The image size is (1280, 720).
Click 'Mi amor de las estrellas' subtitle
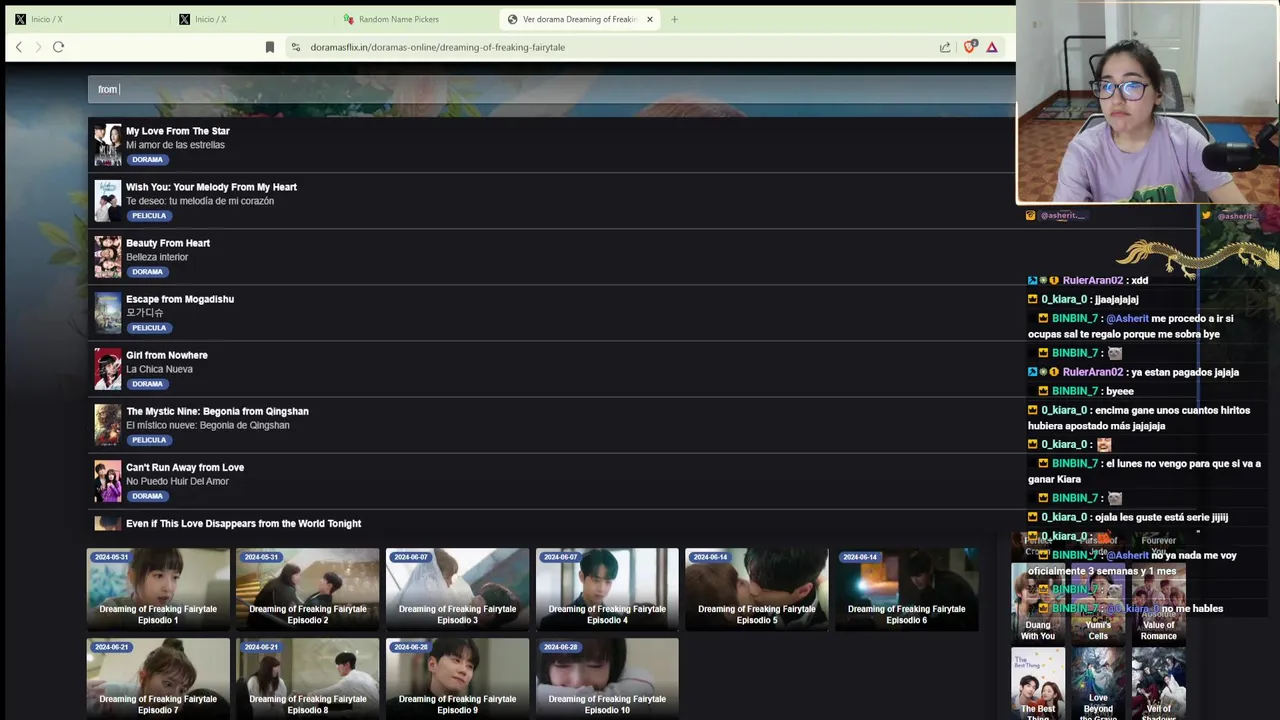[x=175, y=145]
